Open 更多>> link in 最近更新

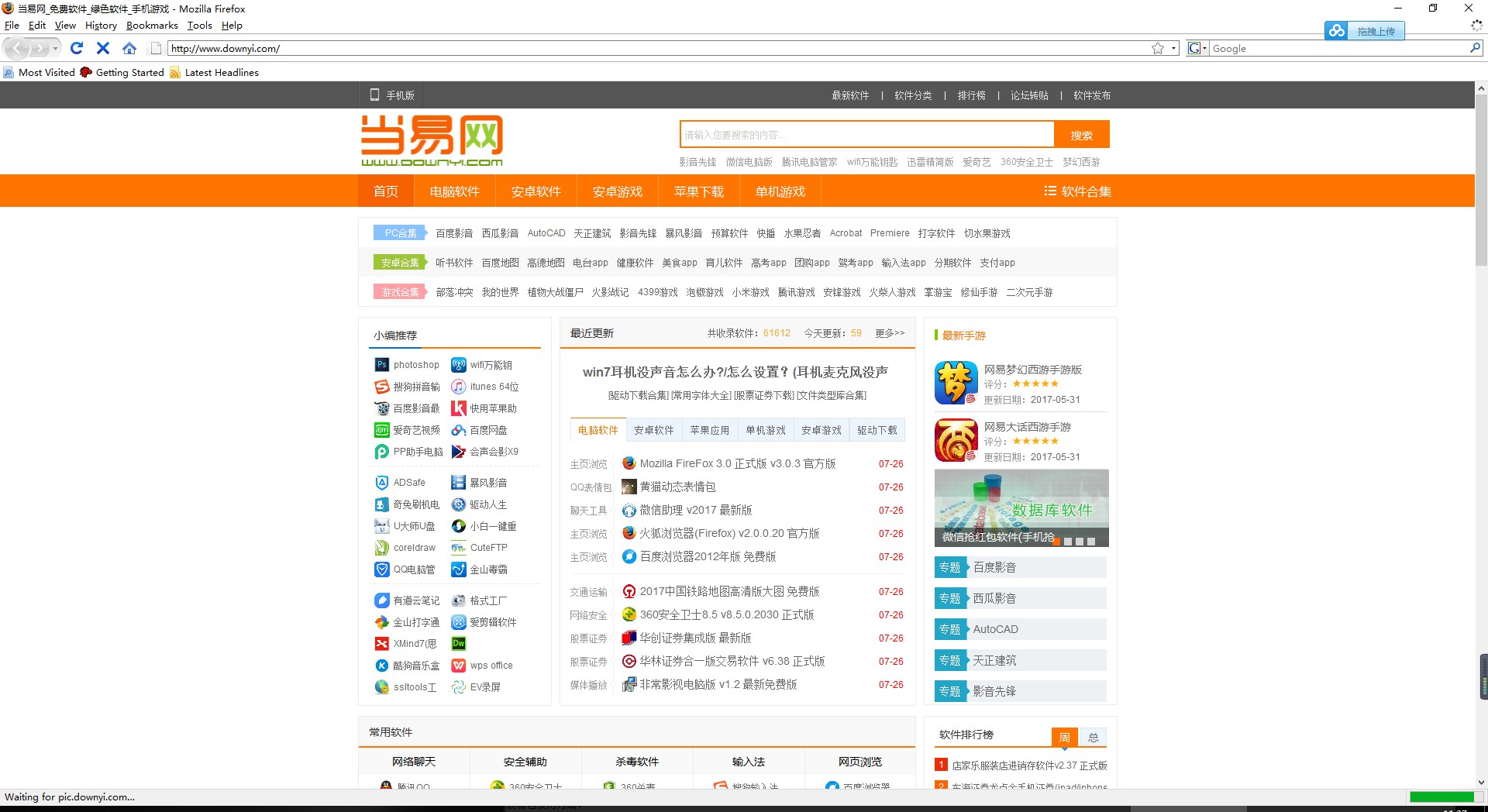889,333
